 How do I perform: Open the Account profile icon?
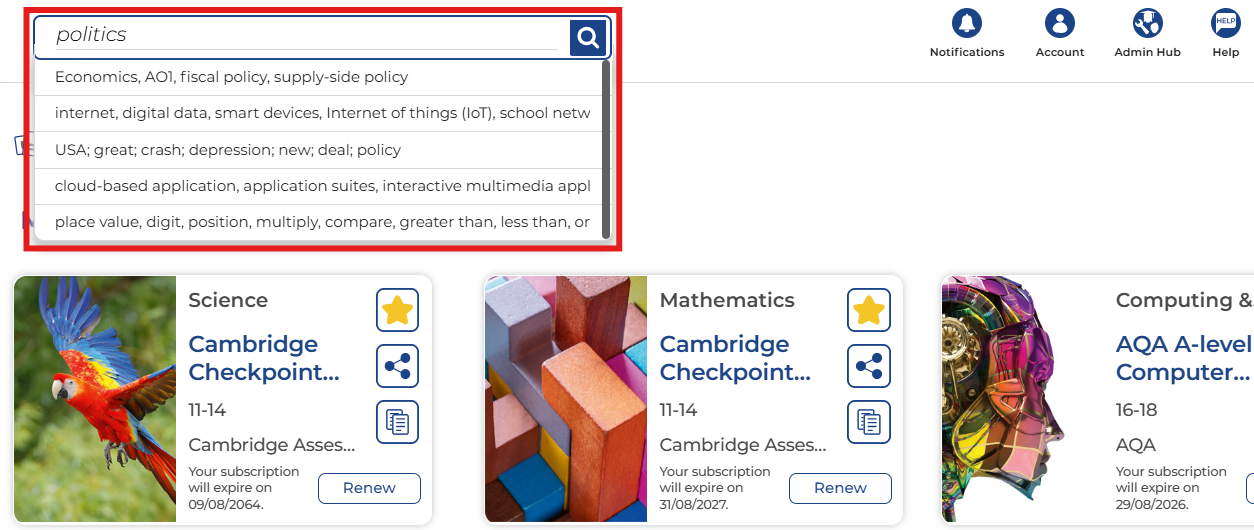point(1060,23)
